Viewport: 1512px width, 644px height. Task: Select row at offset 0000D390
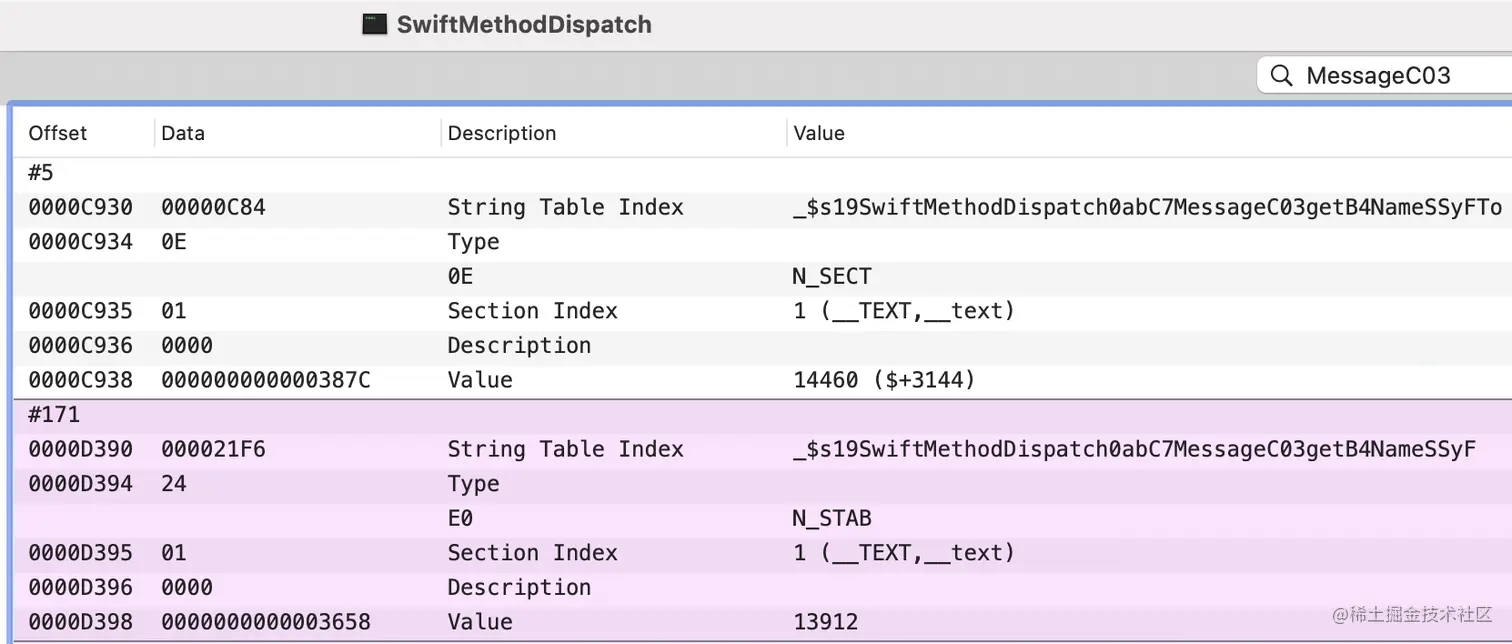tap(80, 450)
